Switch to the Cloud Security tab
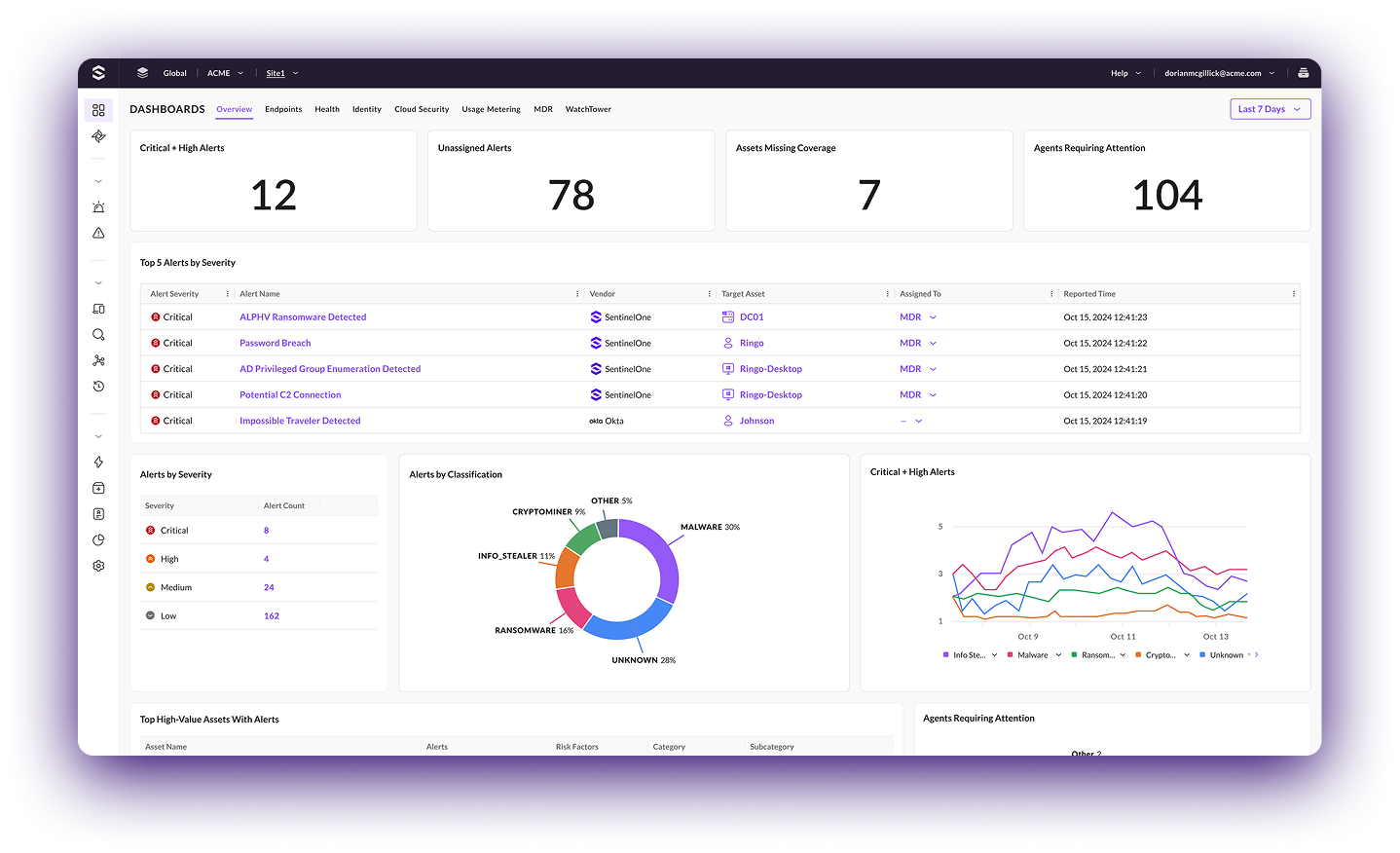The width and height of the screenshot is (1400, 853). tap(422, 109)
